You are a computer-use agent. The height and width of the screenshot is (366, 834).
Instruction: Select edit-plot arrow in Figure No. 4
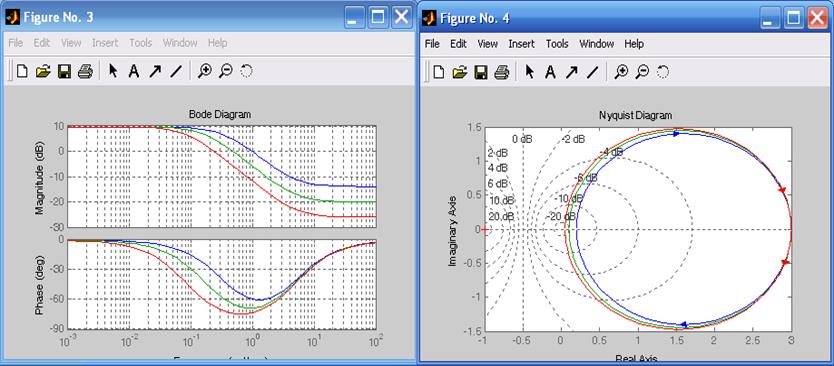click(529, 72)
